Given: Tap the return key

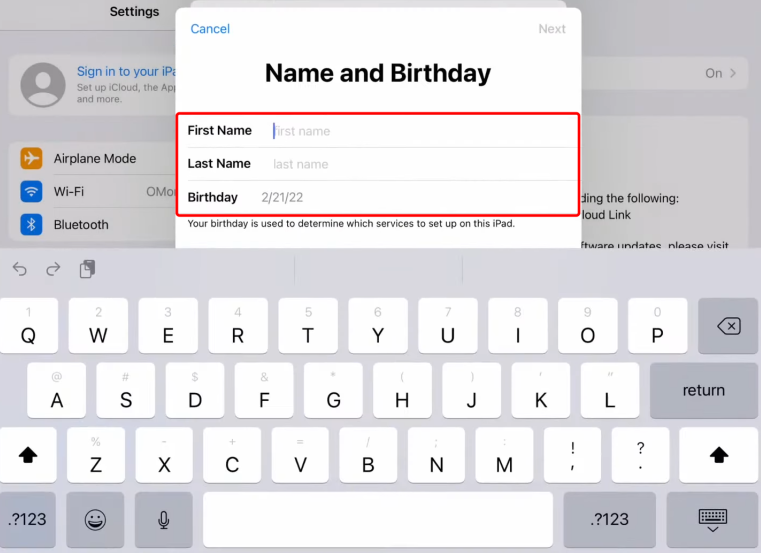Looking at the screenshot, I should click(704, 390).
